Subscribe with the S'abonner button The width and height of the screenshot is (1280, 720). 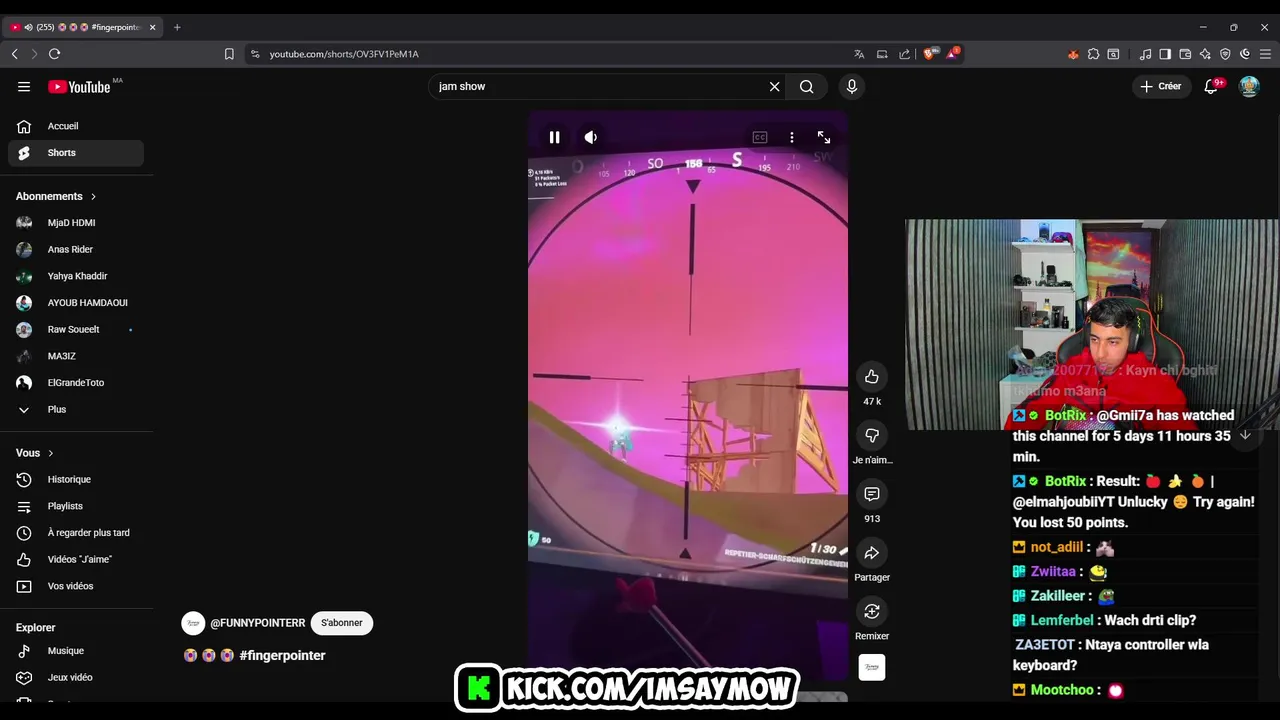pos(342,623)
